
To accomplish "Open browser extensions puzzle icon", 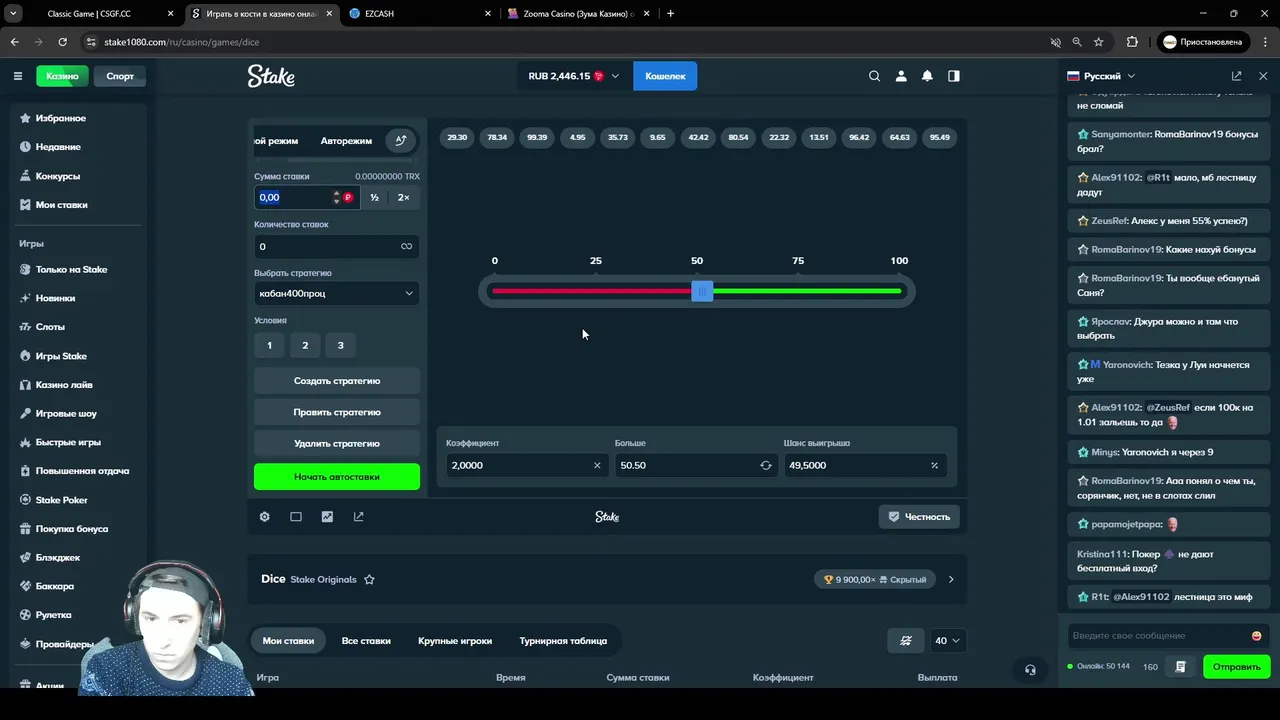I will [1132, 42].
